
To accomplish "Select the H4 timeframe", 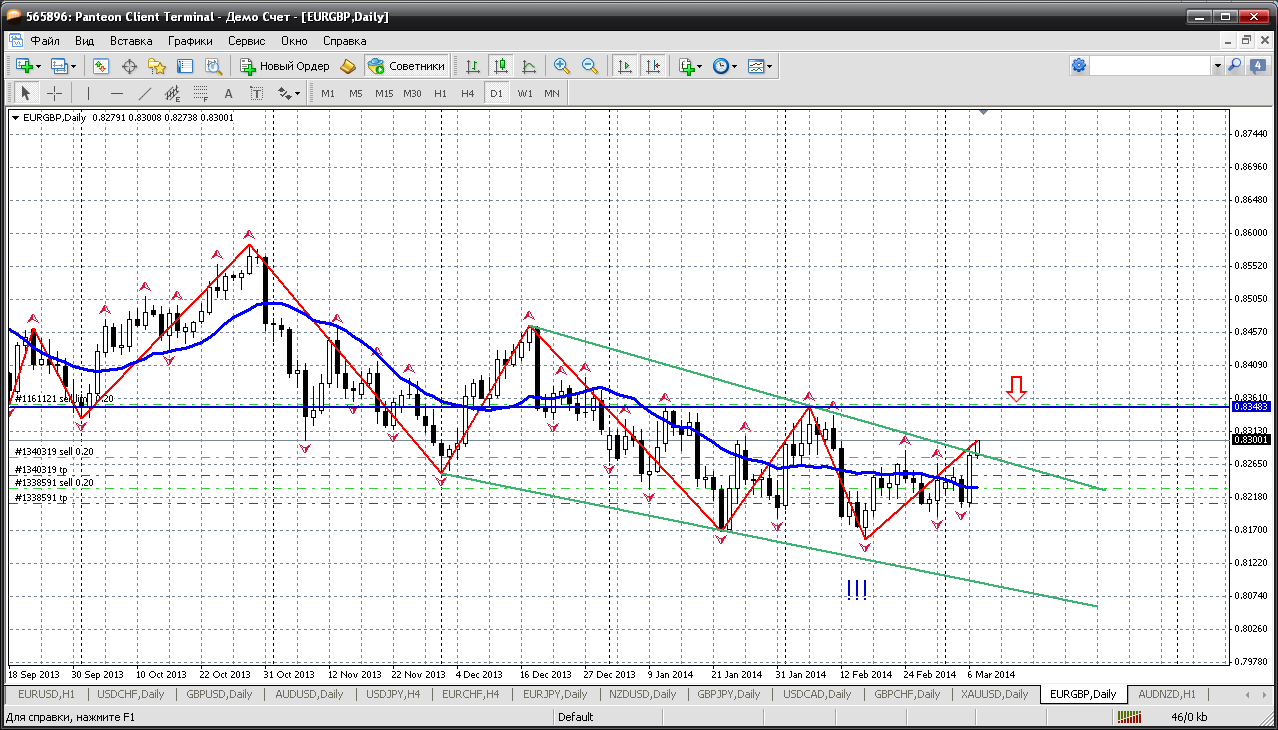I will click(x=467, y=93).
